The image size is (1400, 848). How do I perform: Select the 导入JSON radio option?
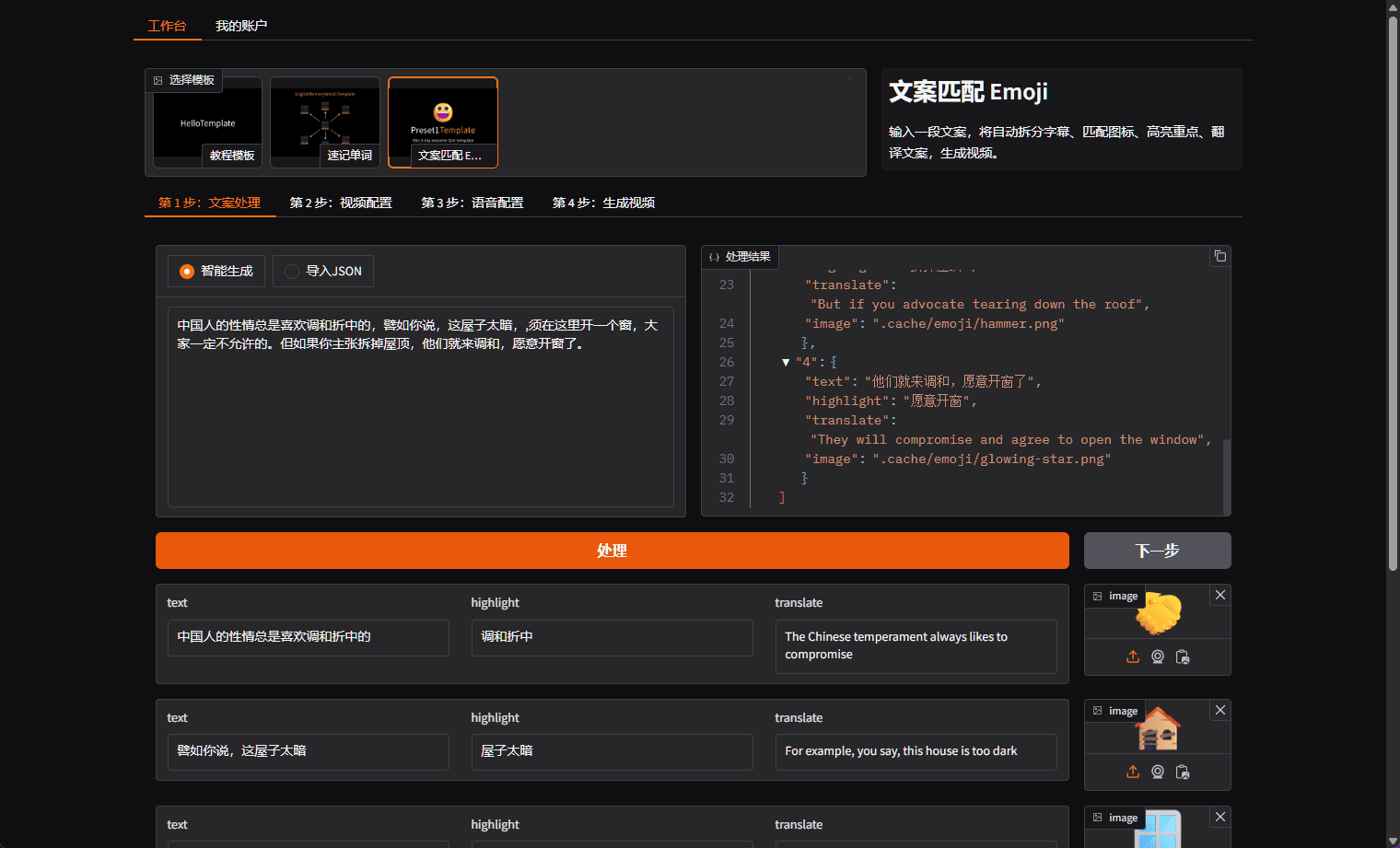click(323, 271)
